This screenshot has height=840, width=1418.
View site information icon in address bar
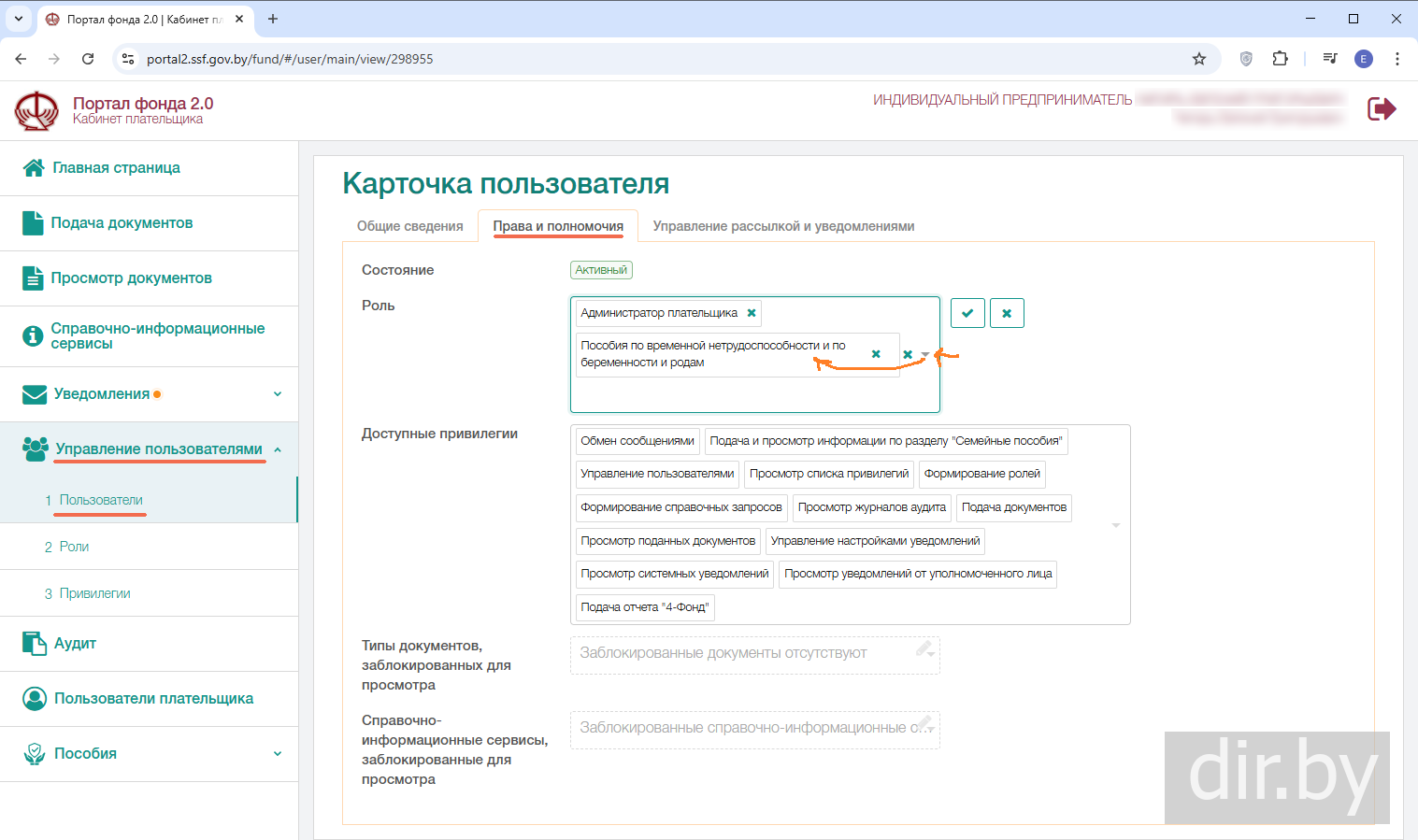tap(129, 59)
